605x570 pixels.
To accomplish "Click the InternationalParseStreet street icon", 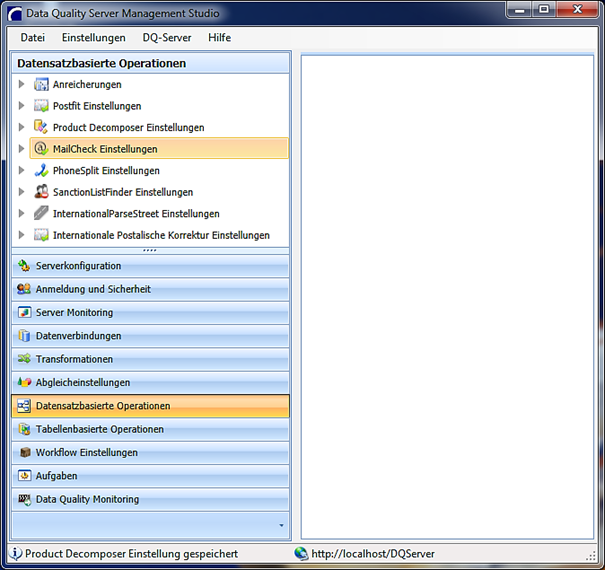I will click(x=41, y=213).
